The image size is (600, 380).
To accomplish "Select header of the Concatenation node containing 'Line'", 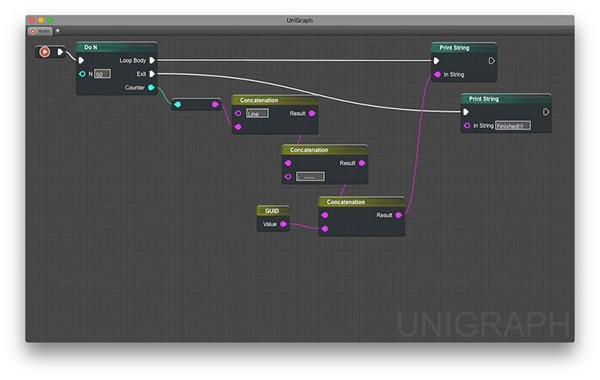I will [275, 100].
